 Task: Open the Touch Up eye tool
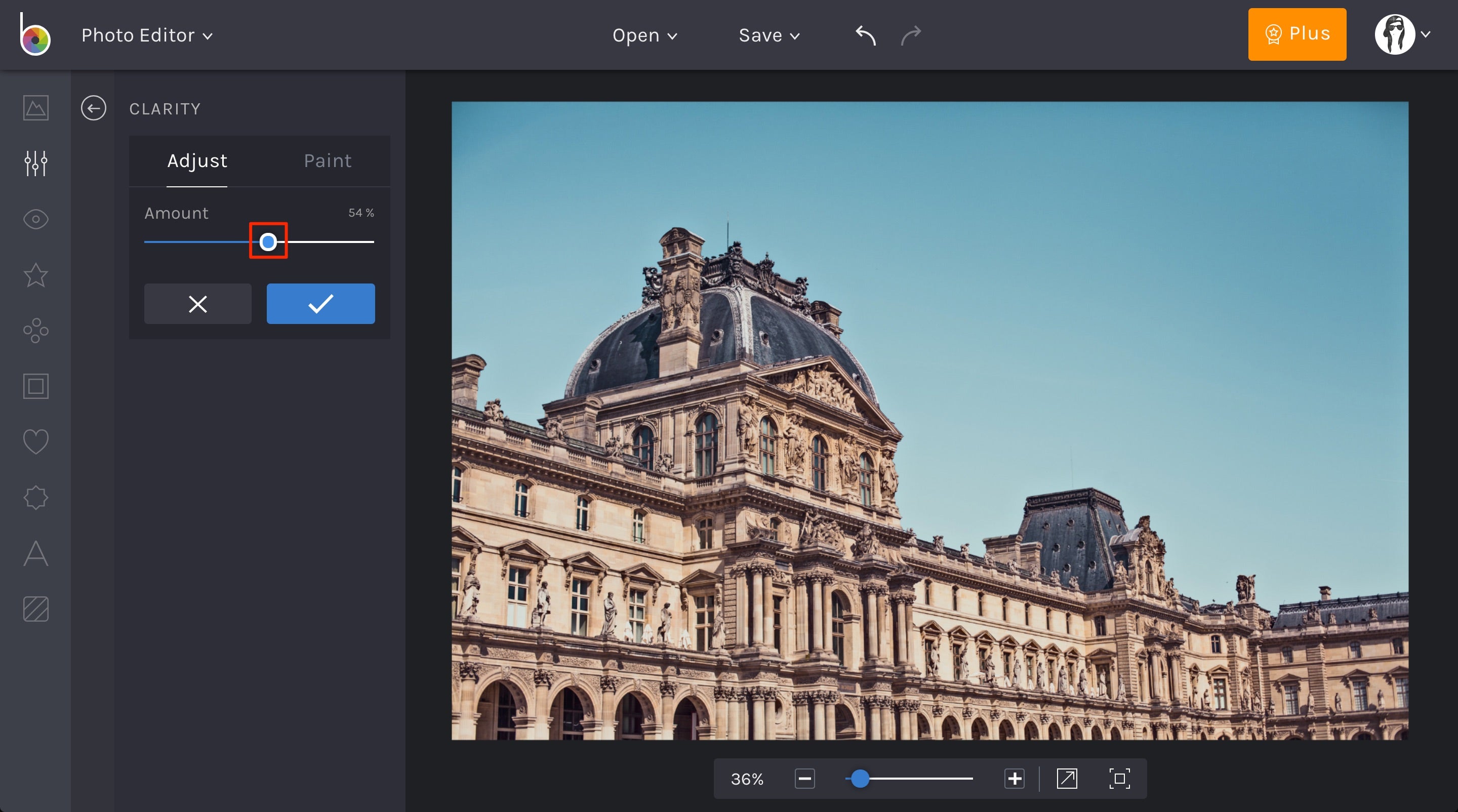coord(35,219)
